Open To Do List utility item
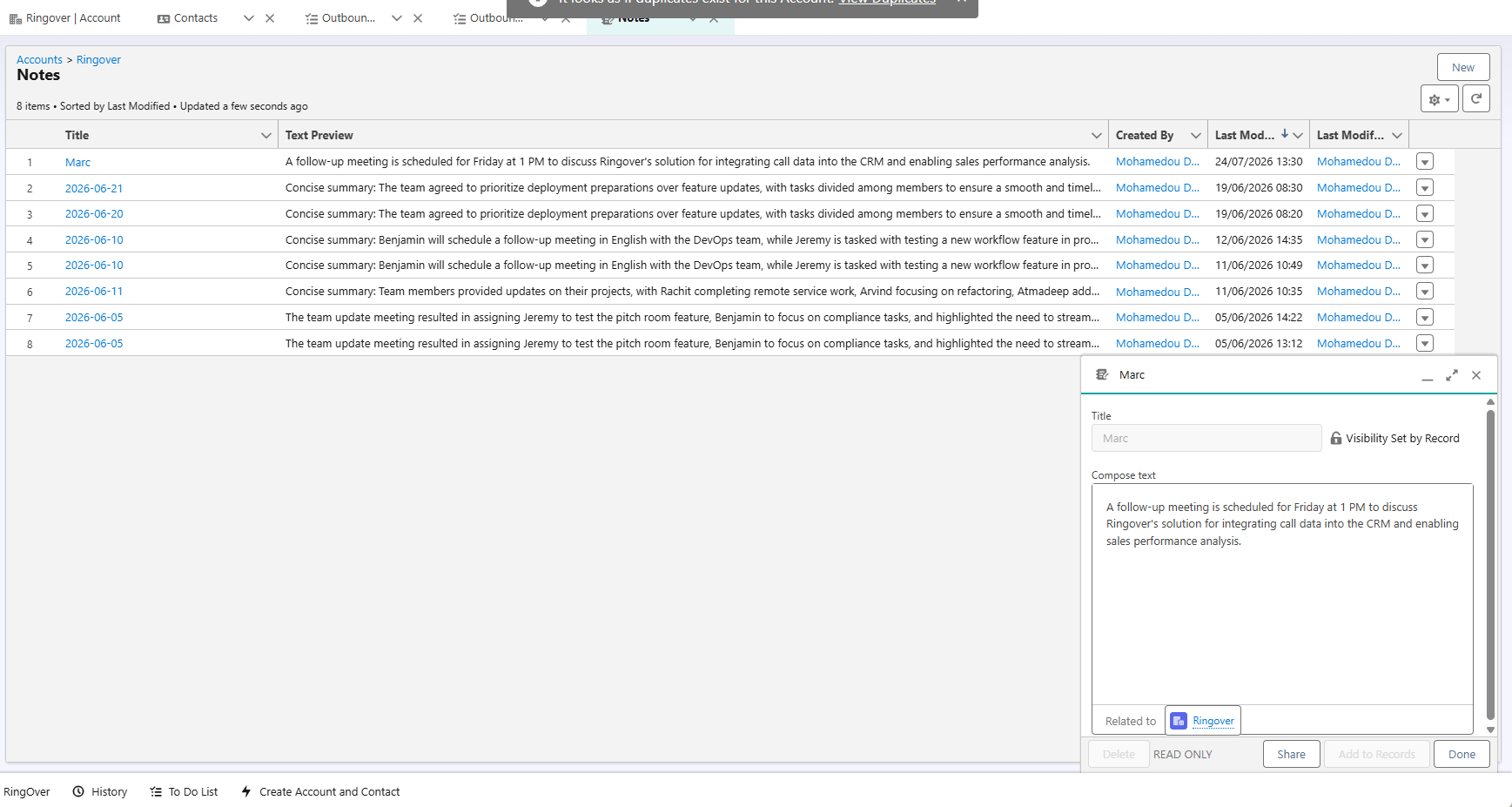Screen dimensions: 1512x807 (x=184, y=791)
